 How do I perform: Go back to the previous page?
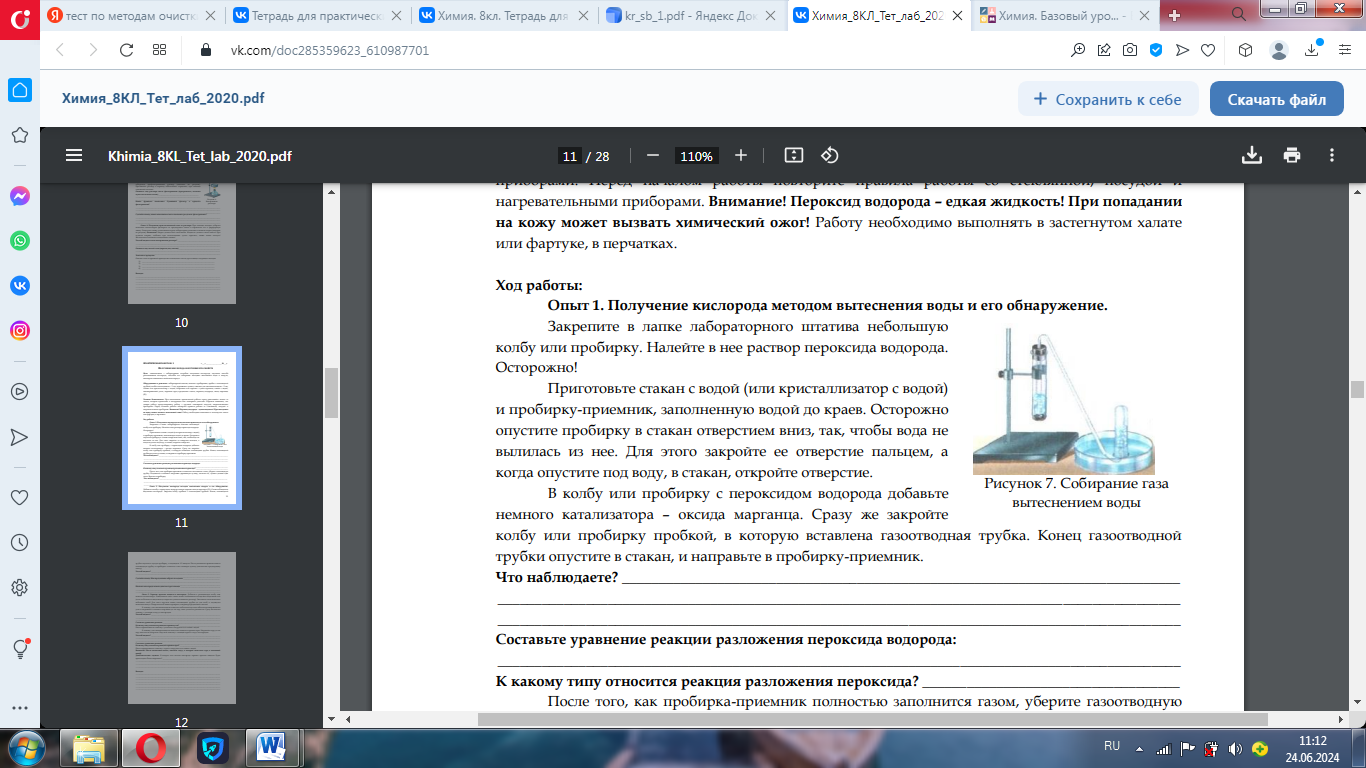coord(59,50)
